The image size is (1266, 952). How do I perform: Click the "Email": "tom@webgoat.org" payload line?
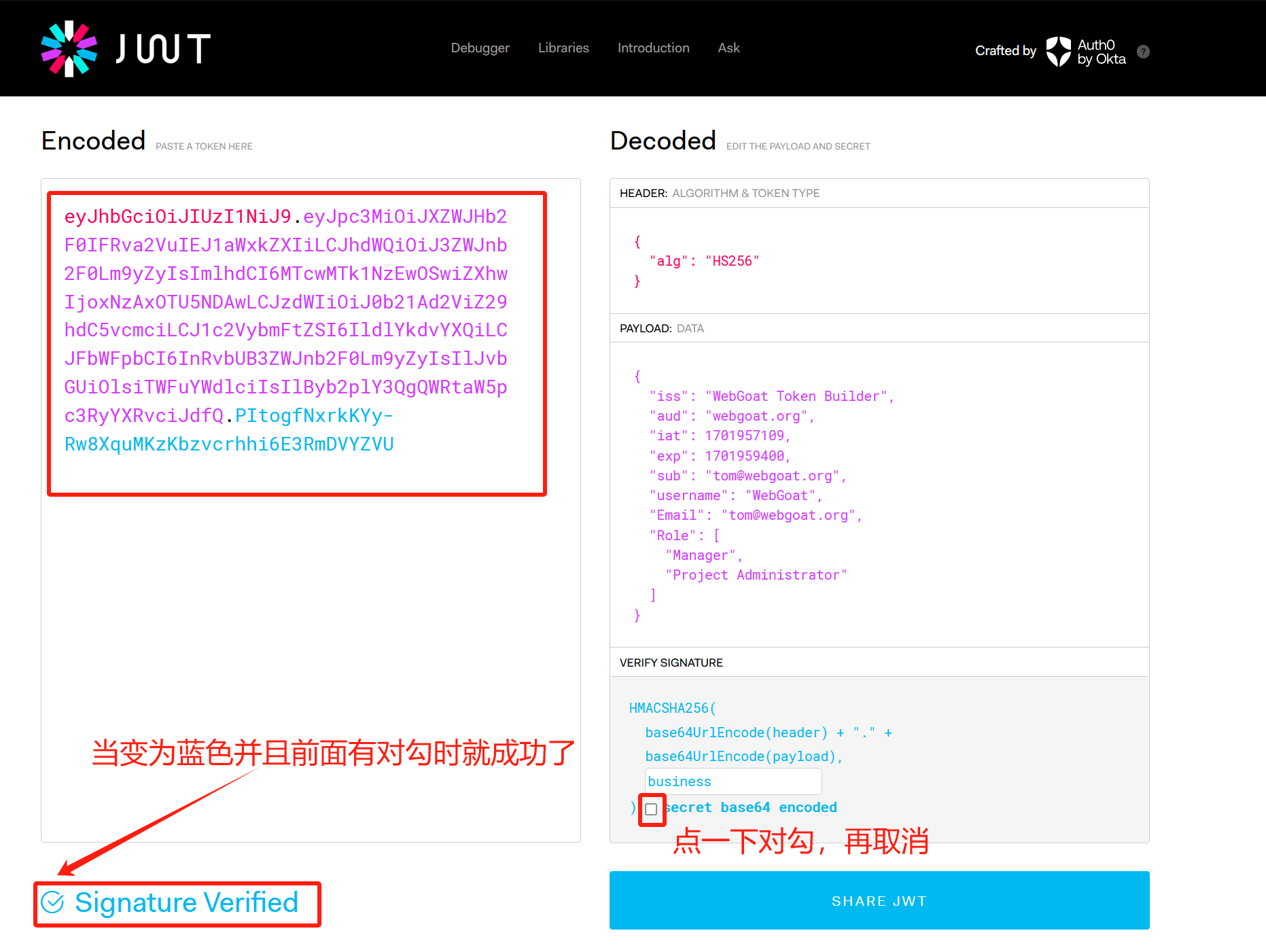pyautogui.click(x=756, y=515)
